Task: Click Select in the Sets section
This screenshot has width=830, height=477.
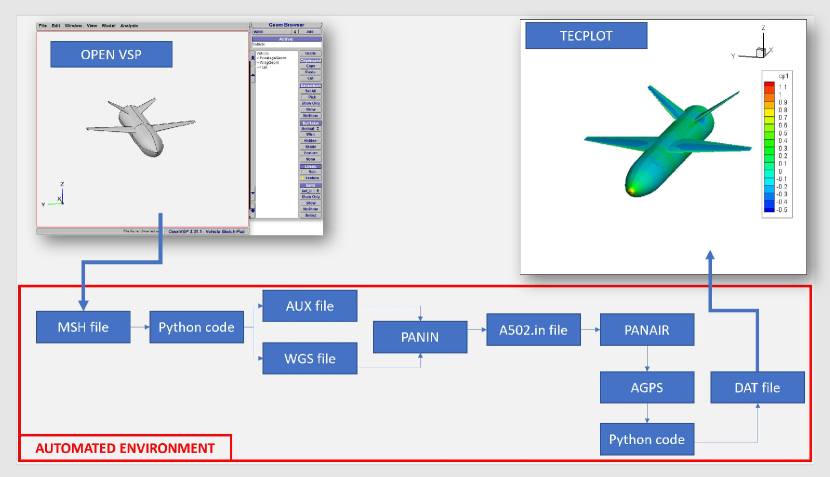Action: point(310,215)
